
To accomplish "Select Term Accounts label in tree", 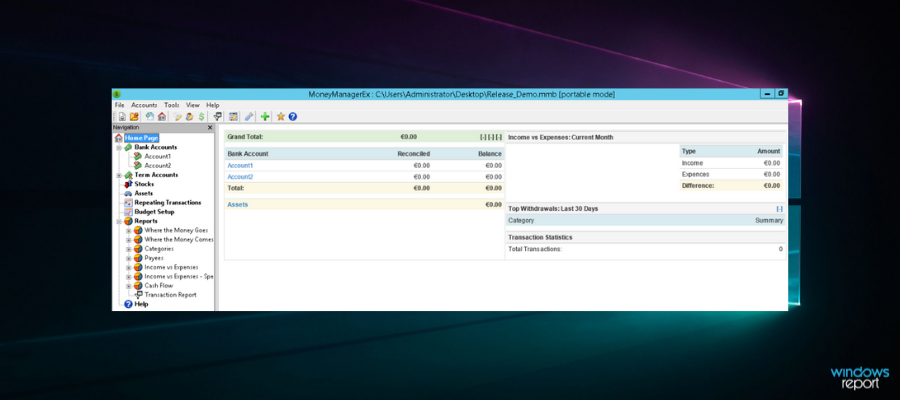I will point(156,175).
